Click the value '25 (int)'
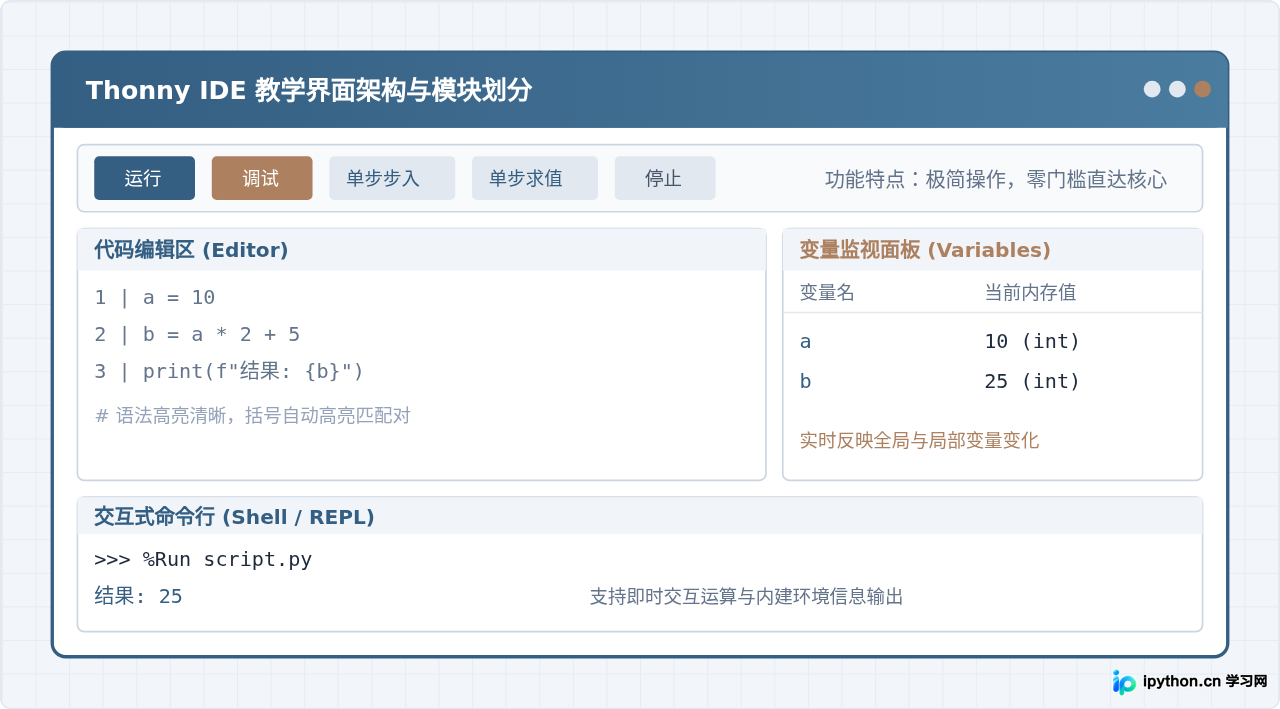The image size is (1280, 709). pyautogui.click(x=1032, y=382)
